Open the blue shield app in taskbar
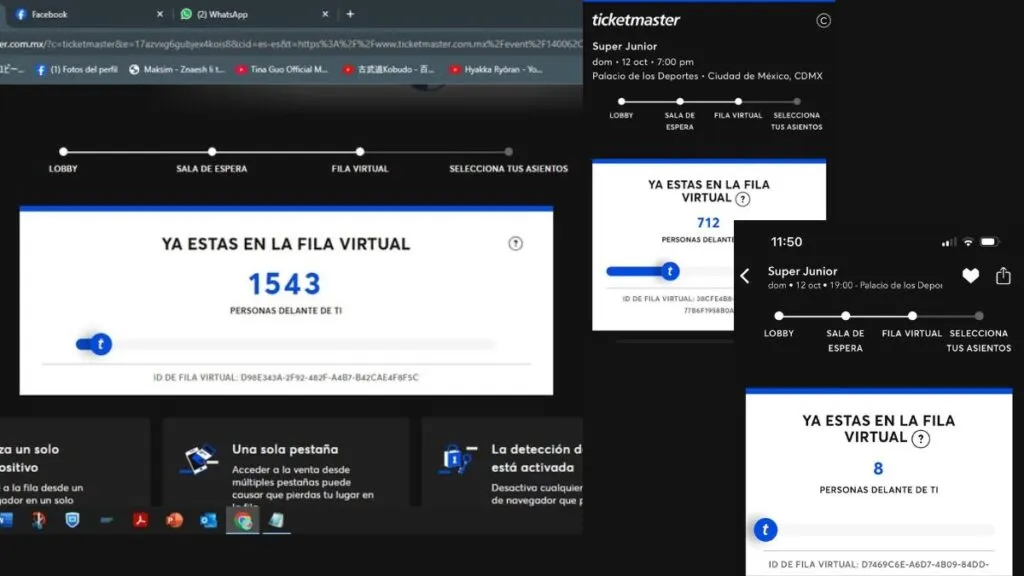The width and height of the screenshot is (1024, 576). click(x=72, y=520)
